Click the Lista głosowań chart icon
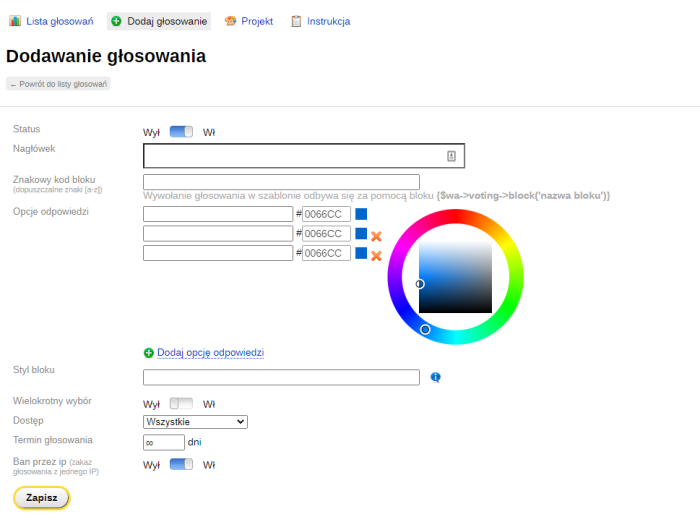This screenshot has height=522, width=700. (15, 21)
